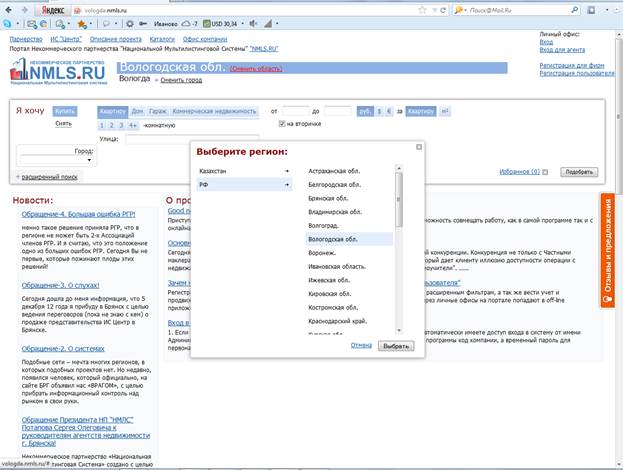Select the Купить option
This screenshot has height=470, width=623.
(65, 111)
